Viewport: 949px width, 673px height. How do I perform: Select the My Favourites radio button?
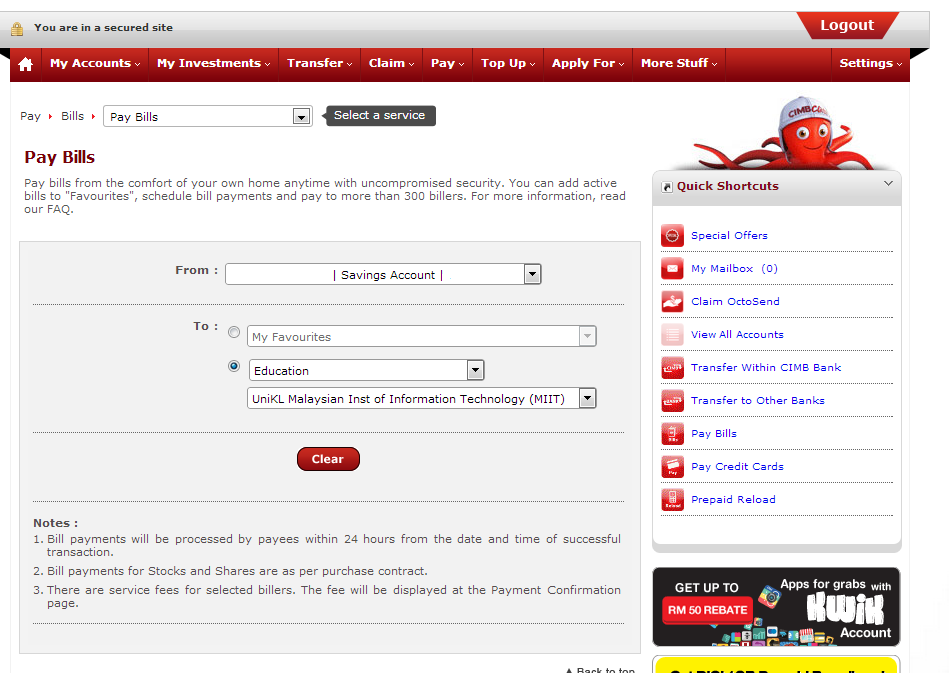pos(234,332)
